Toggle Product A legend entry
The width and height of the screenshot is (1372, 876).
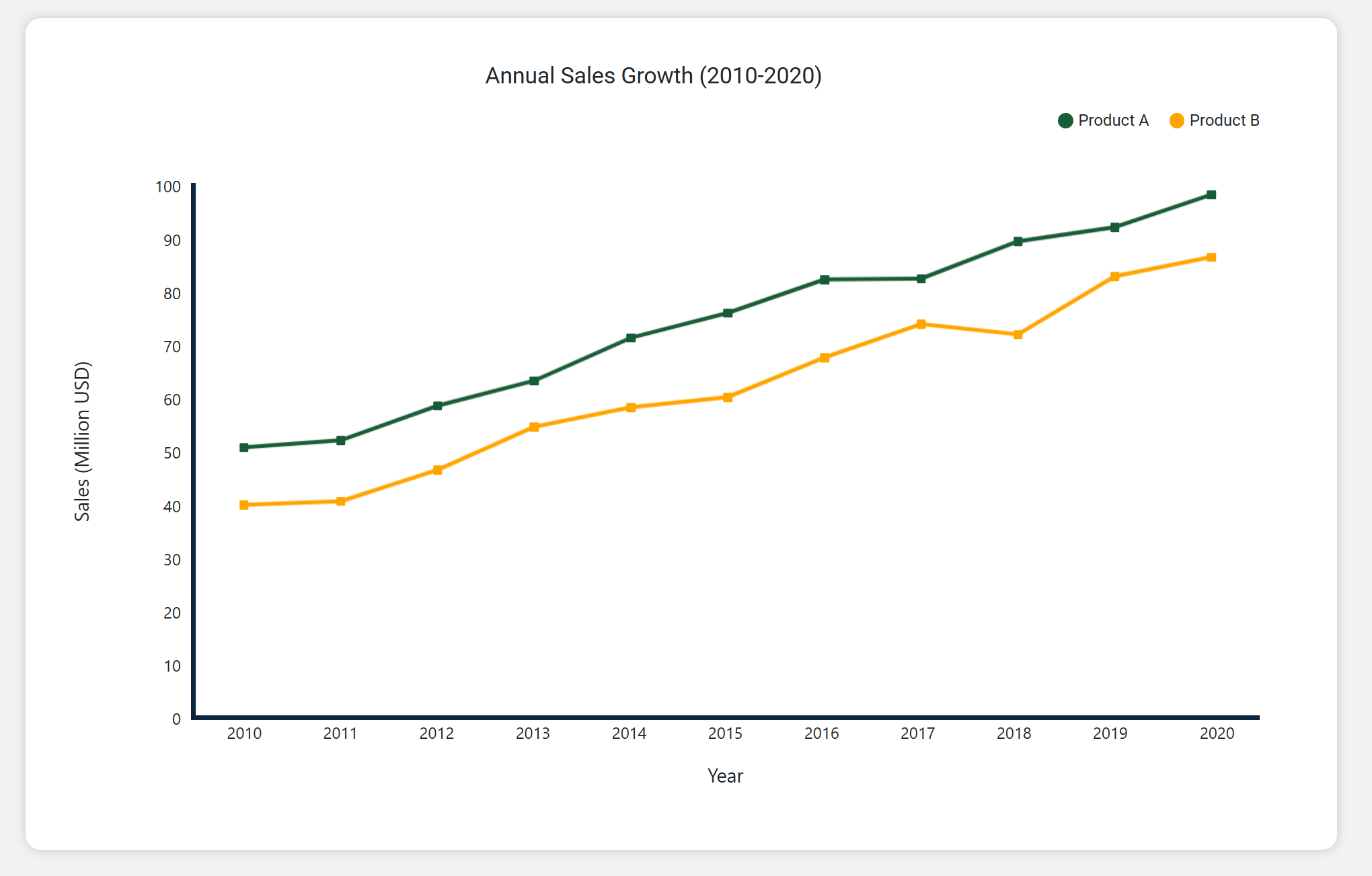pos(1112,120)
